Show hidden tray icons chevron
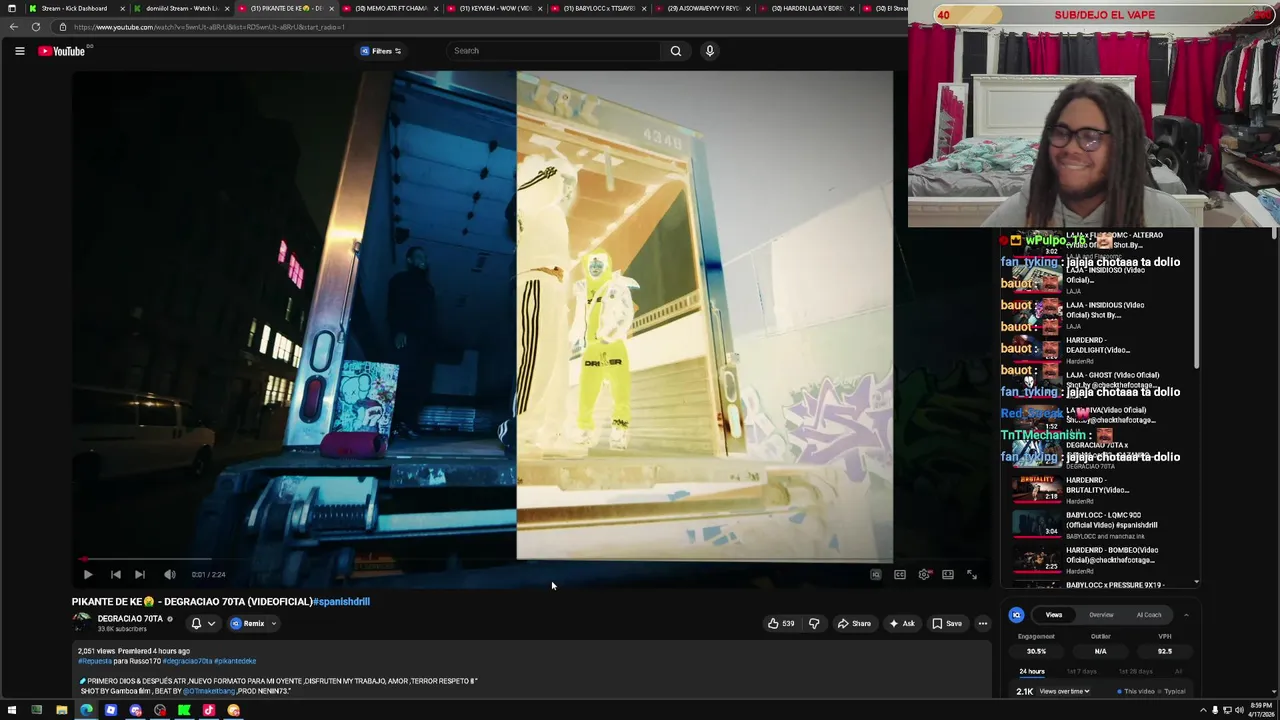Screen dimensions: 1280x720 click(1203, 711)
